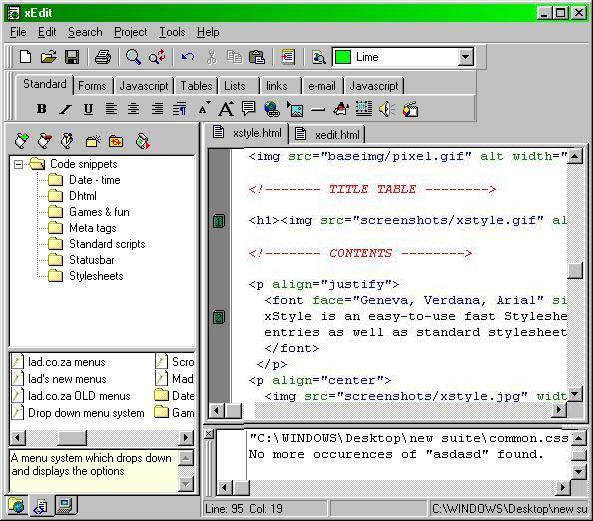Screen dimensions: 593x521
Task: Click the first snippet panel tag icon
Action: point(22,141)
